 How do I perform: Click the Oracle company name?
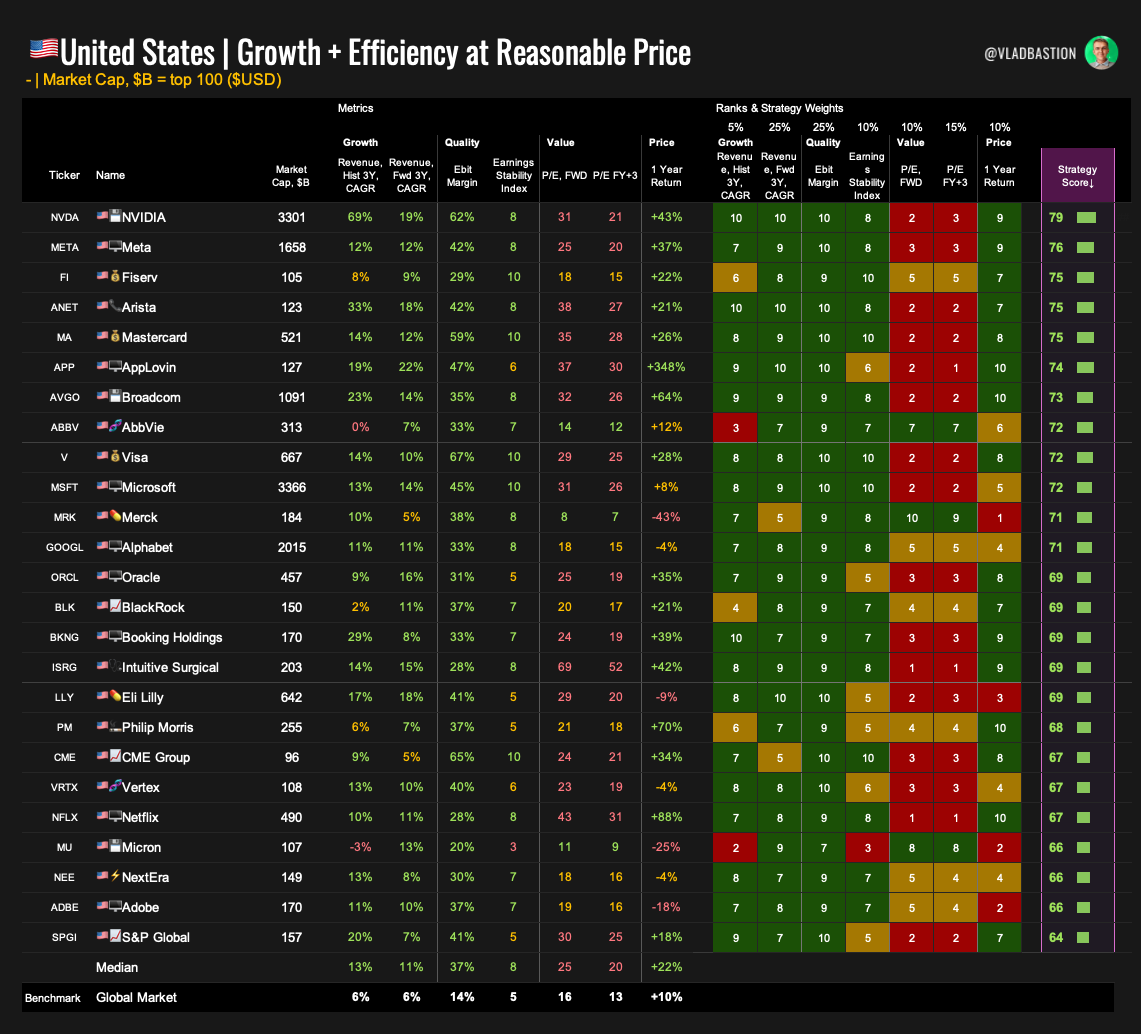[140, 577]
